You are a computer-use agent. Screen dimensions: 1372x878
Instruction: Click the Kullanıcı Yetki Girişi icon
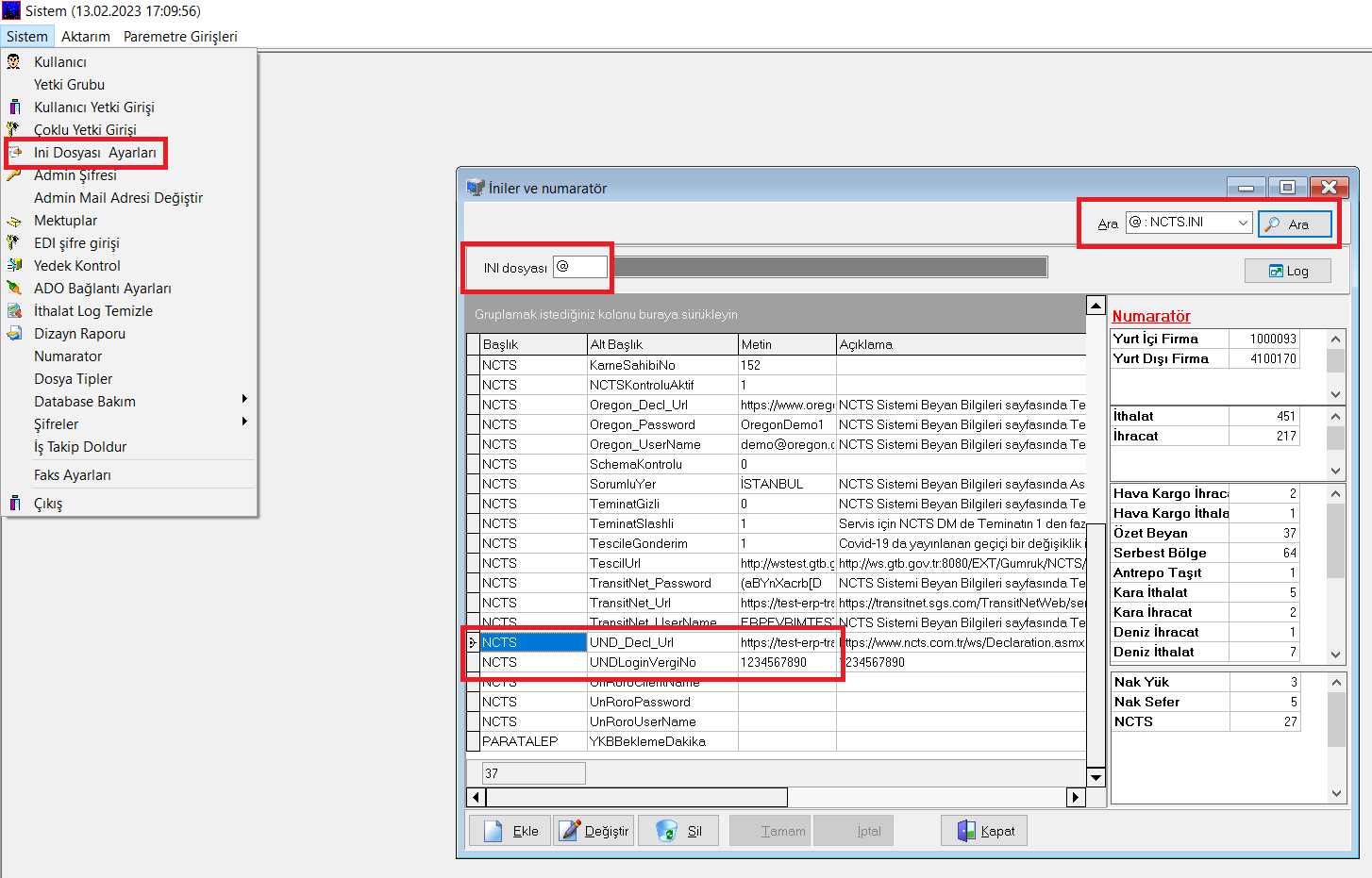click(x=14, y=108)
